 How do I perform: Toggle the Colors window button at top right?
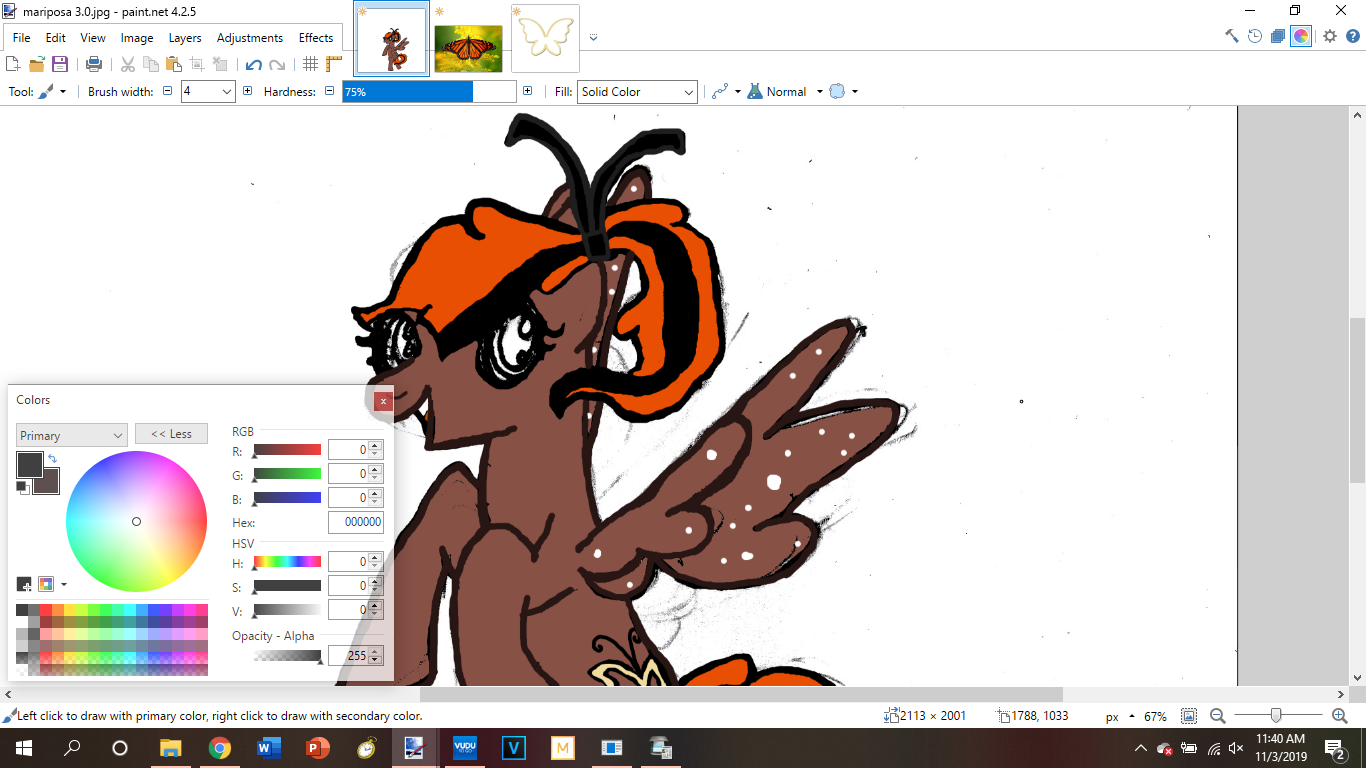pos(1301,36)
